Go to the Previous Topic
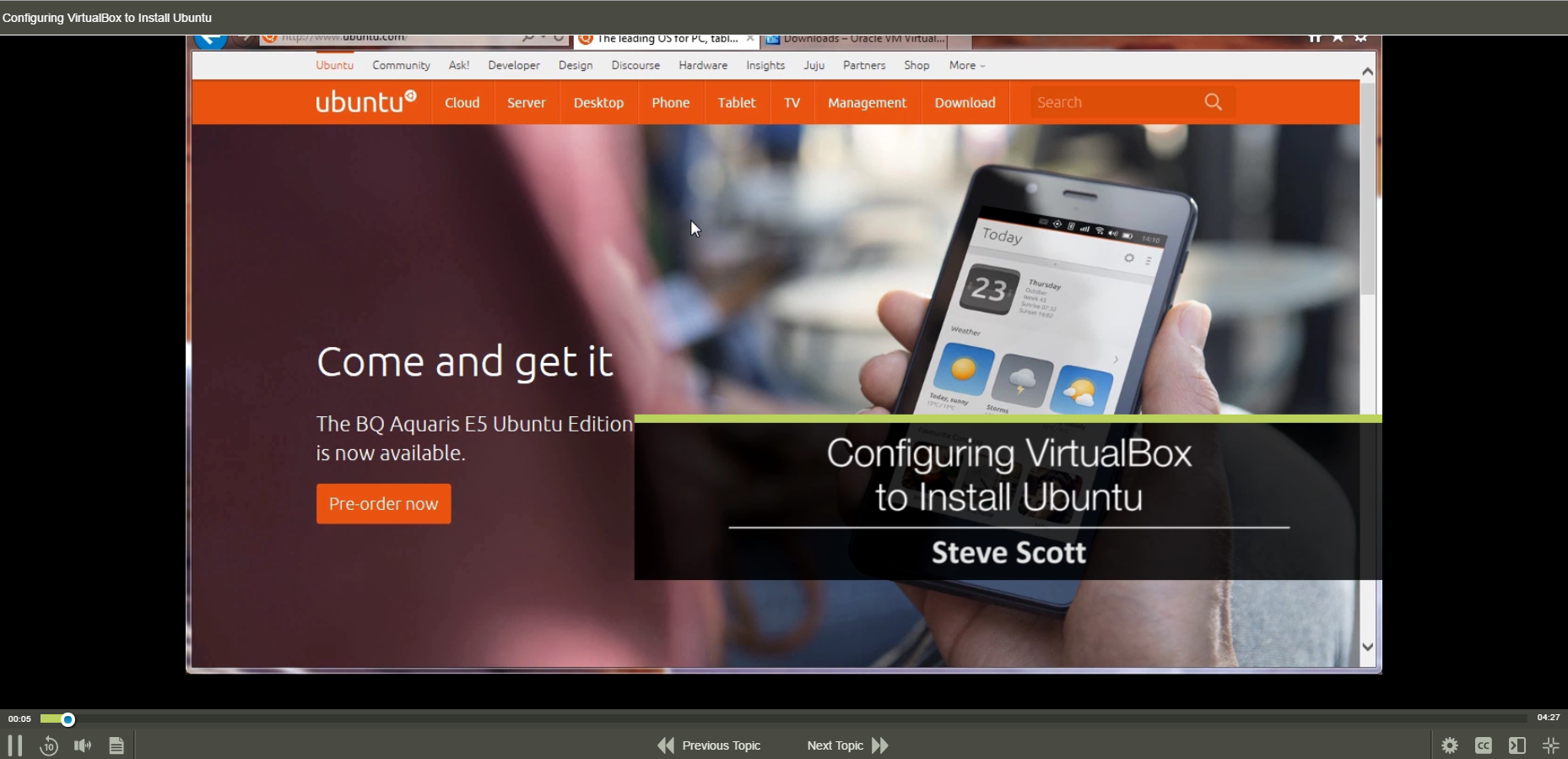This screenshot has height=759, width=1568. coord(710,745)
